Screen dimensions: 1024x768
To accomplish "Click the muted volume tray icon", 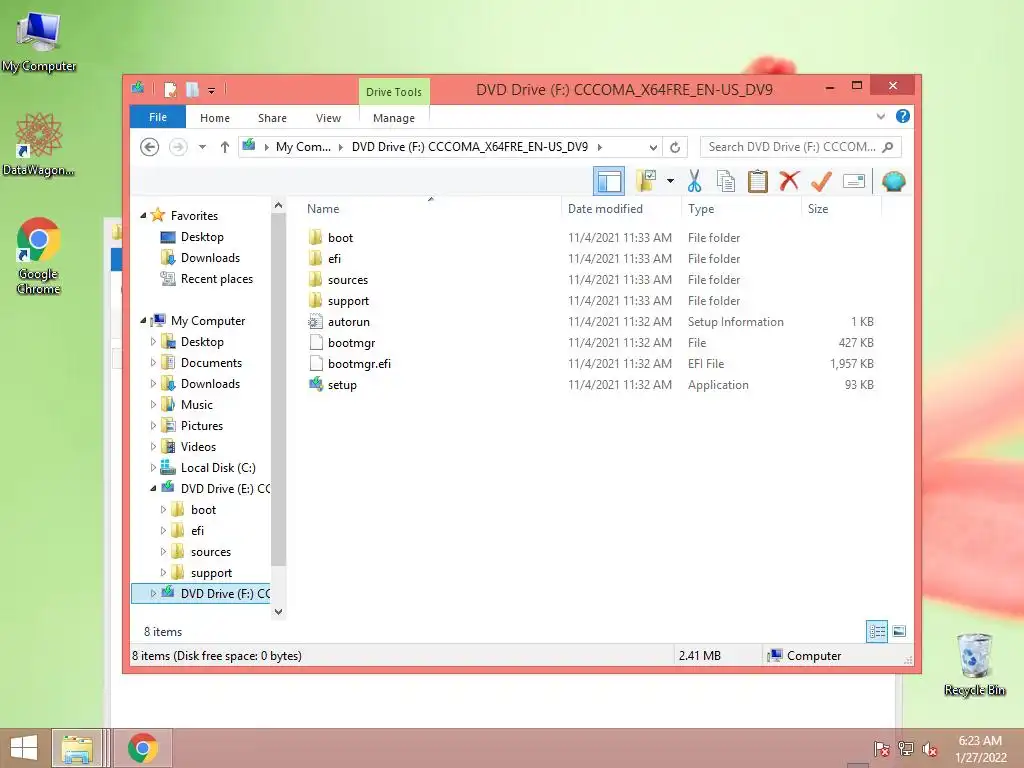I will click(930, 748).
